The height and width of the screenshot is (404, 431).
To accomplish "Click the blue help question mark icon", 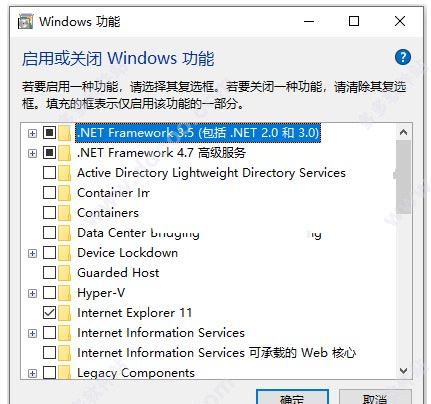I will click(403, 57).
